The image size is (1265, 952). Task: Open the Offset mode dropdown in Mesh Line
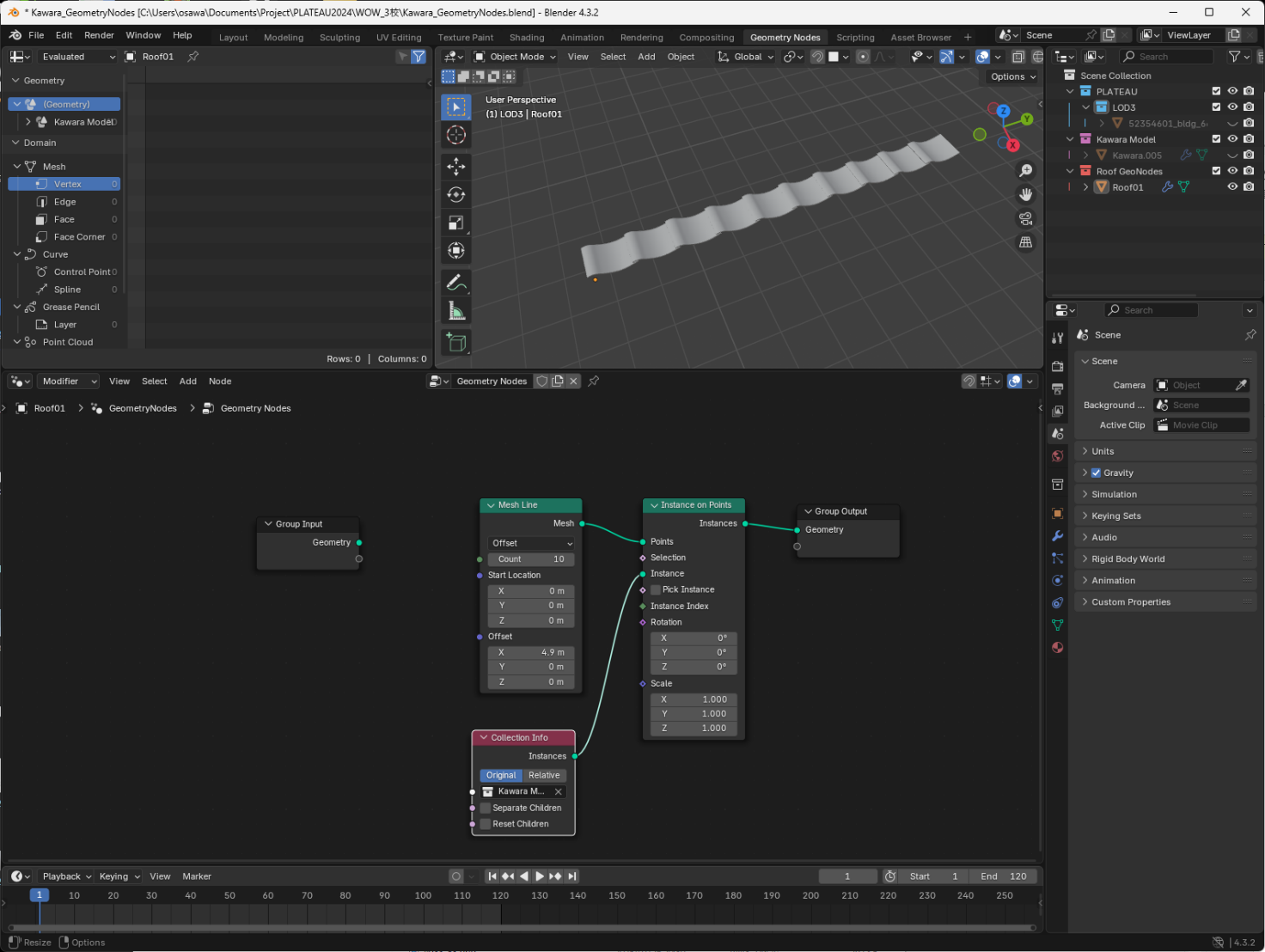[x=531, y=543]
